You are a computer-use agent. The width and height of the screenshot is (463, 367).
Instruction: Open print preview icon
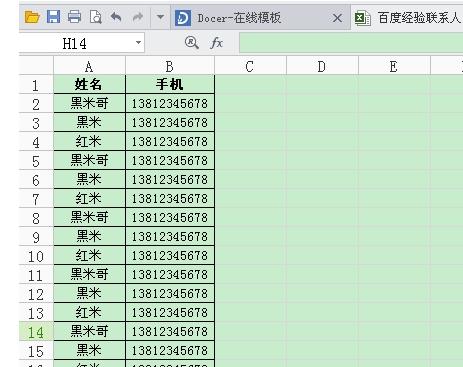coord(96,17)
